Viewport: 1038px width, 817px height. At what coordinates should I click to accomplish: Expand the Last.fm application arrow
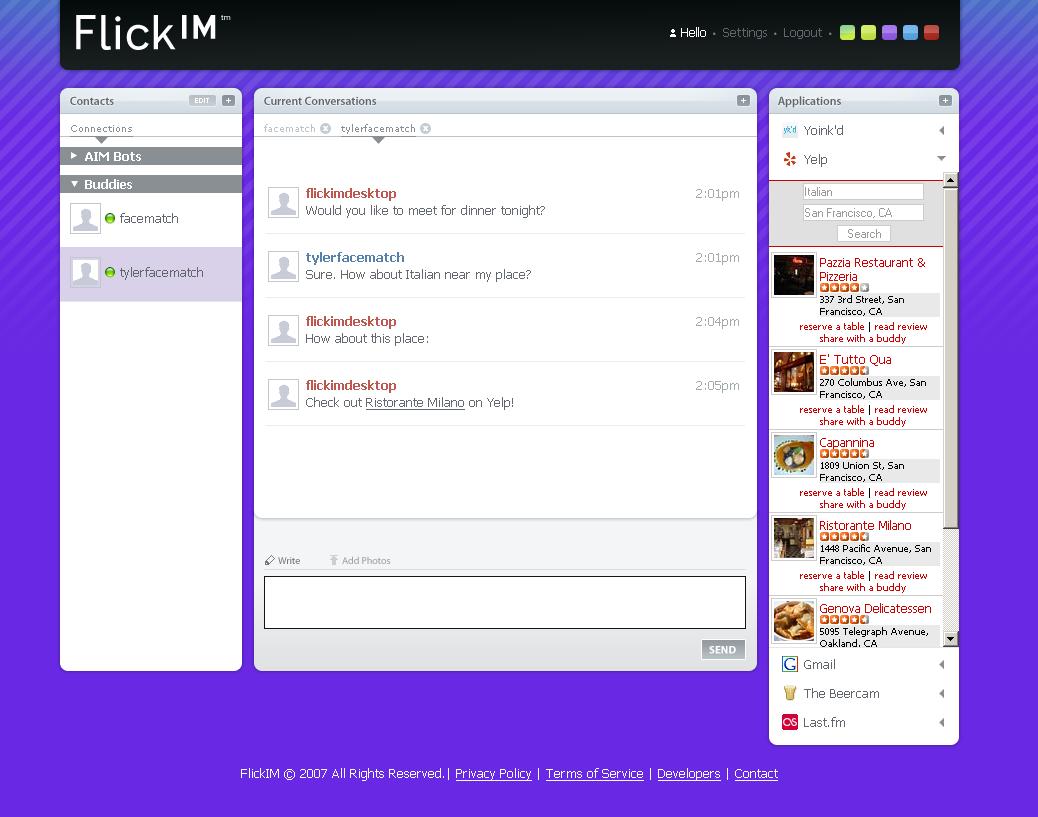(941, 723)
